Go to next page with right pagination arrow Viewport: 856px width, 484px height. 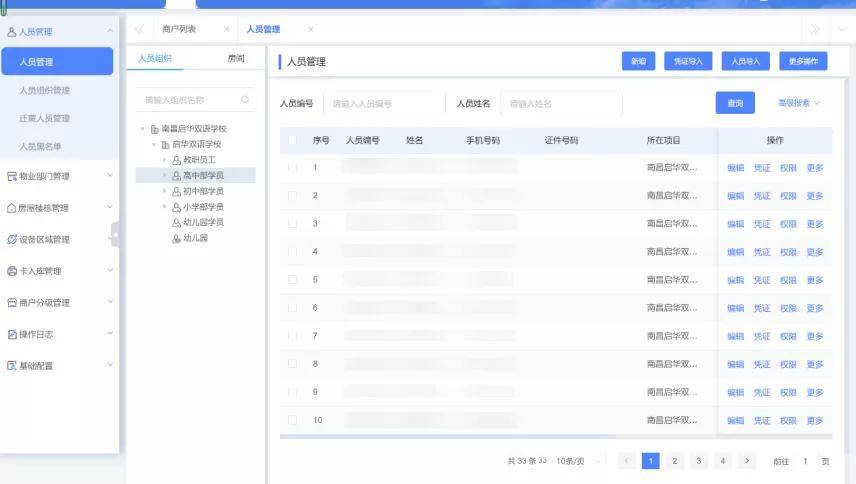coord(747,461)
